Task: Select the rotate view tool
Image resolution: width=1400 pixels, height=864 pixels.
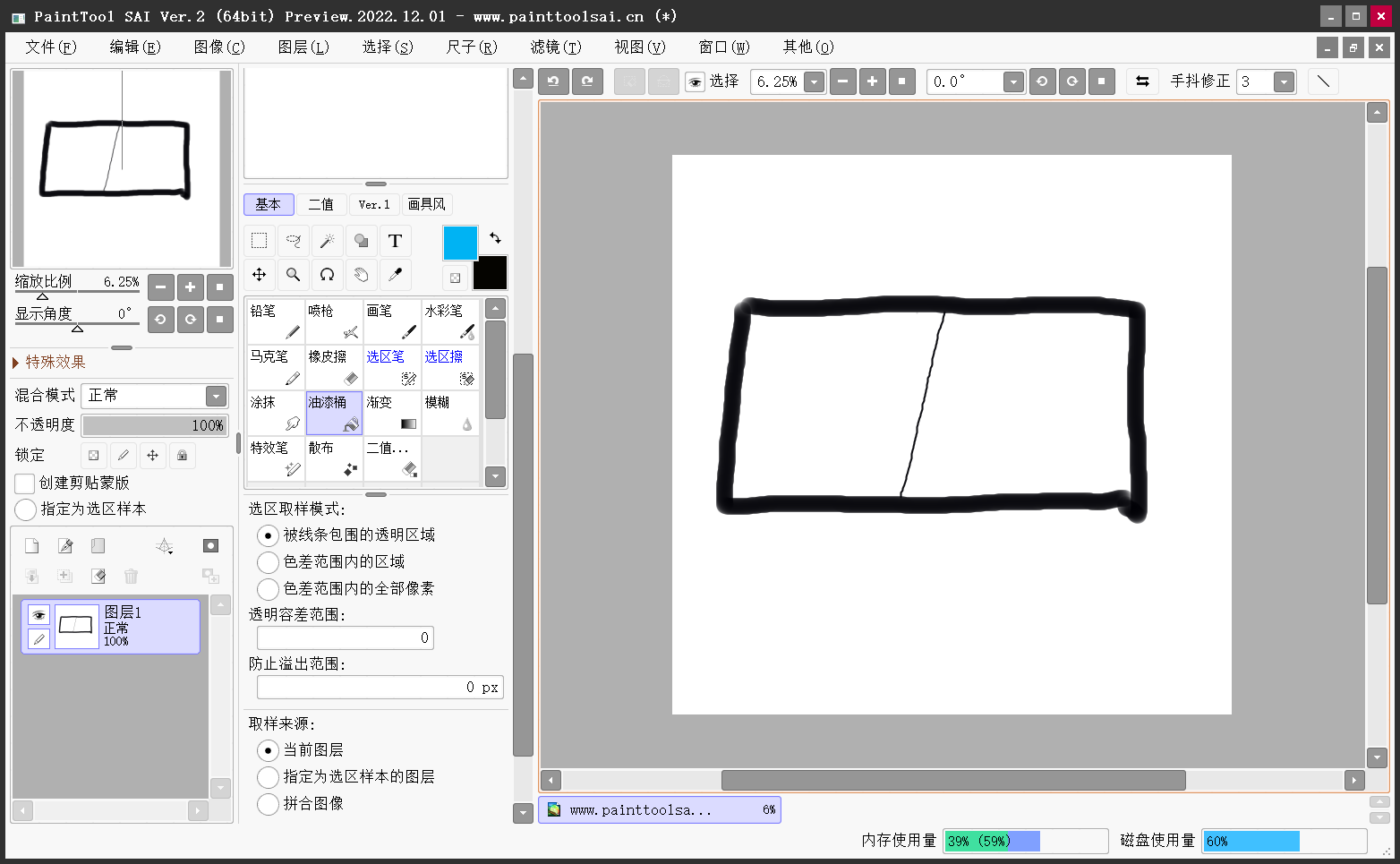Action: pos(328,275)
